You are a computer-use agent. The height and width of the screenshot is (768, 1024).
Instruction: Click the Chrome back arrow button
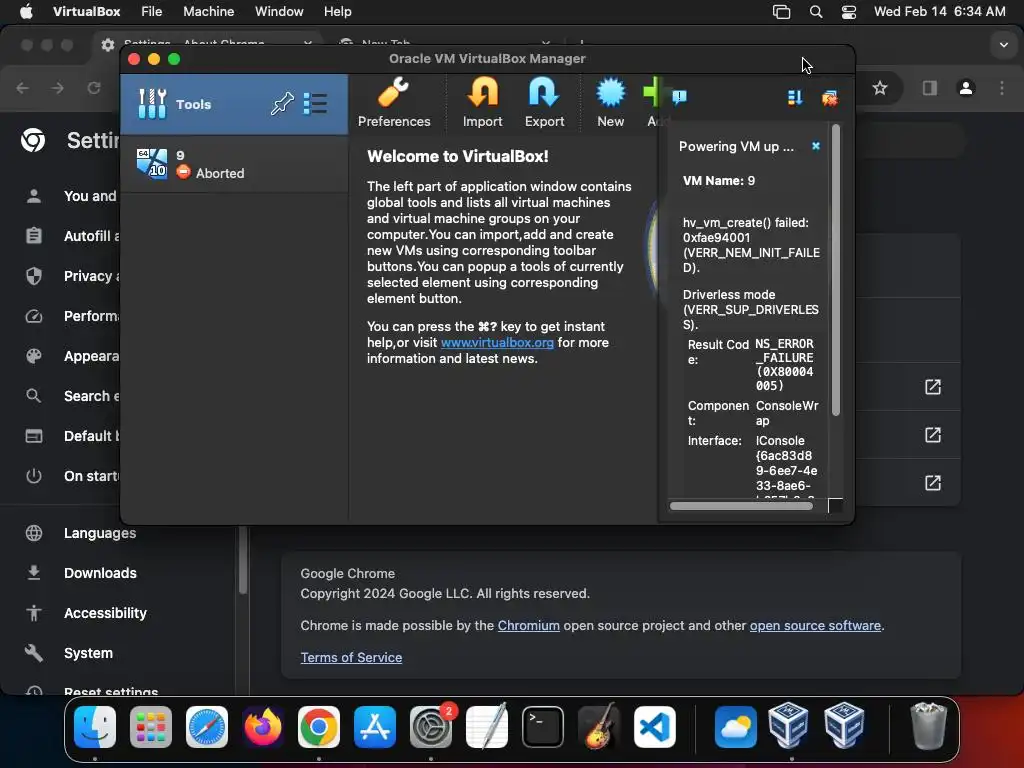click(x=23, y=88)
